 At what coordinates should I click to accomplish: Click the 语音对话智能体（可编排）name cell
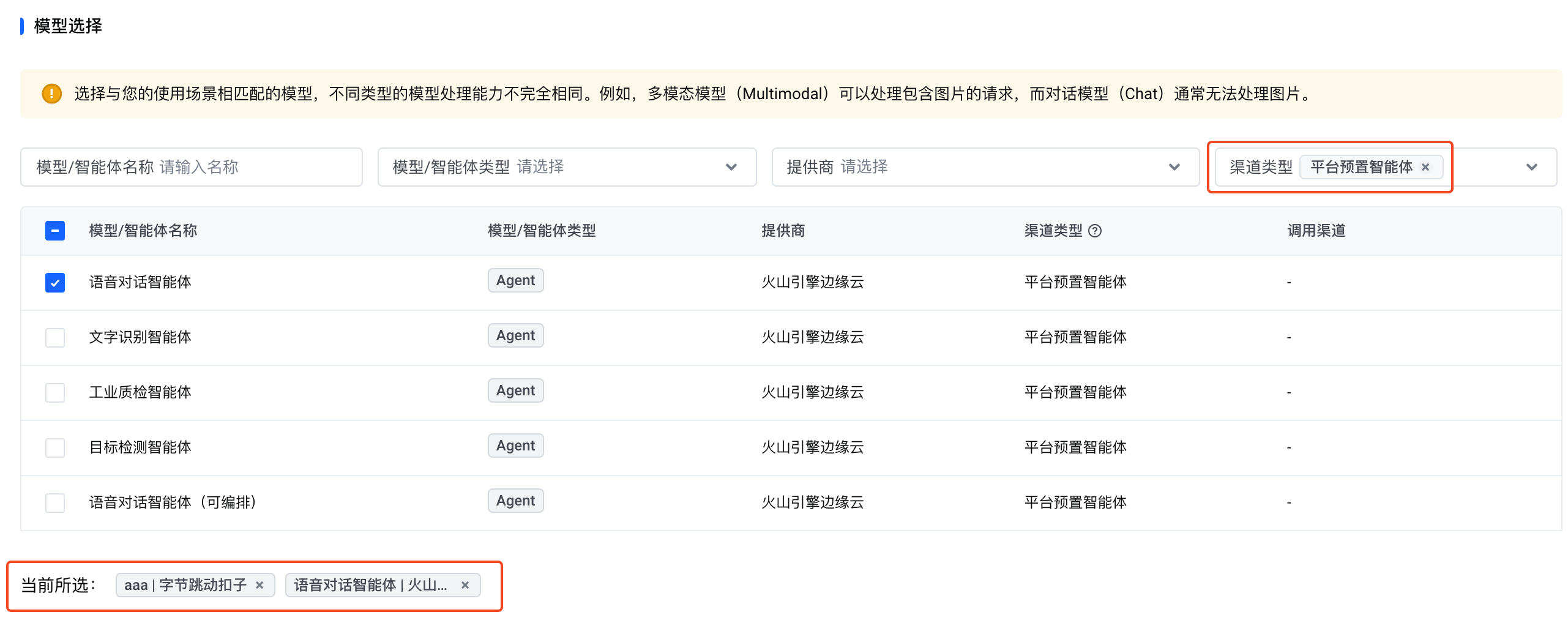coord(173,502)
